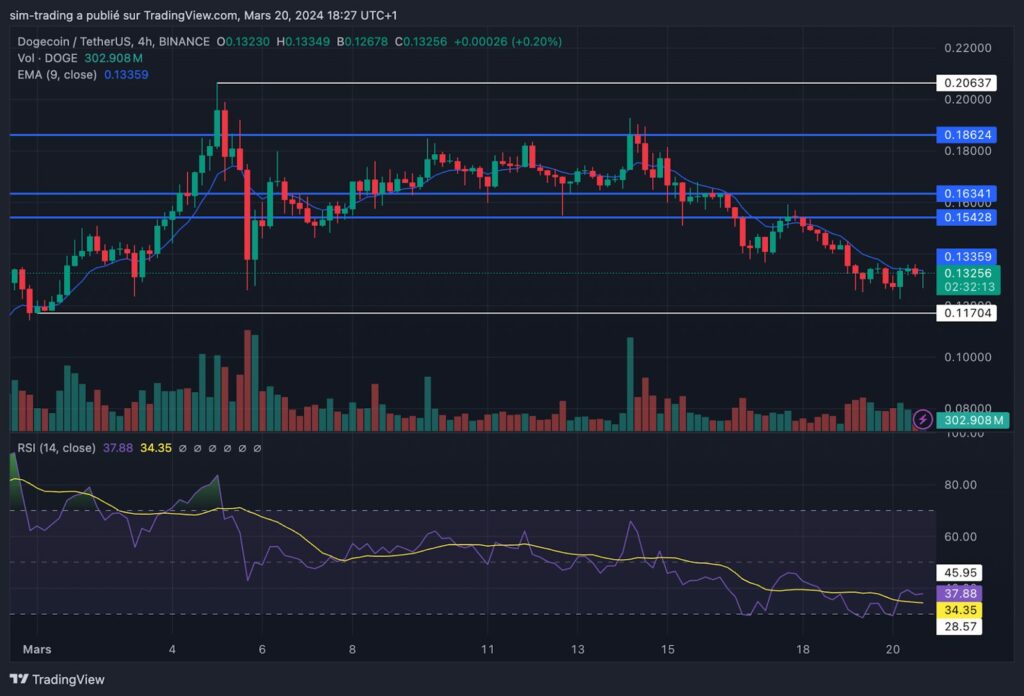Select the 0.18624 blue level label
This screenshot has height=696, width=1024.
967,134
